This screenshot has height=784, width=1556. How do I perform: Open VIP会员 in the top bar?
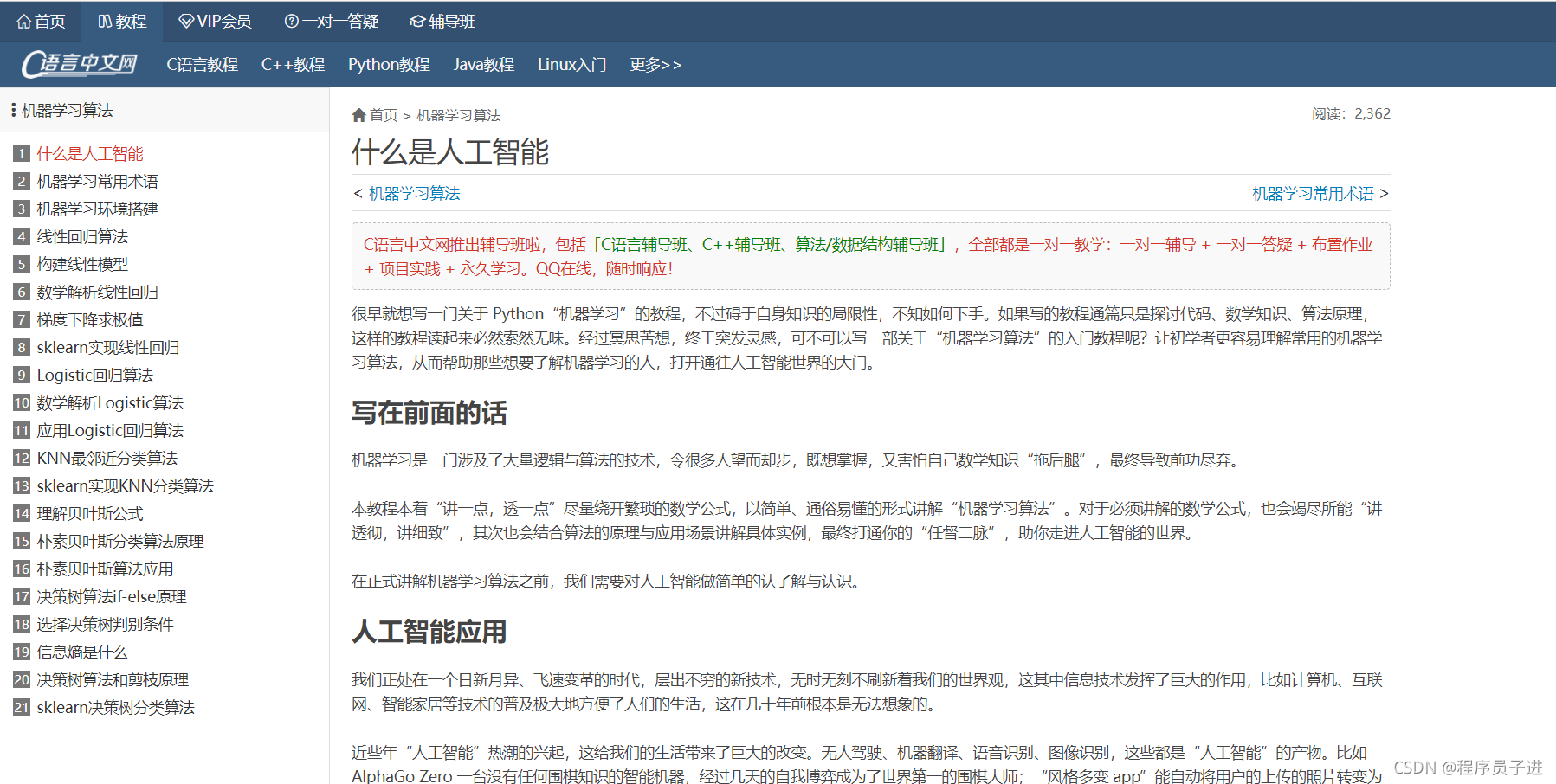click(x=215, y=21)
